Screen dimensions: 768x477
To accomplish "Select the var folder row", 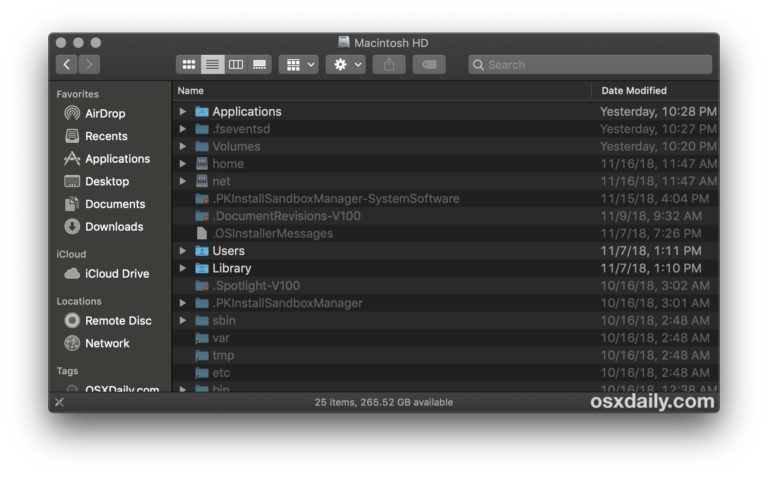I will pos(446,338).
